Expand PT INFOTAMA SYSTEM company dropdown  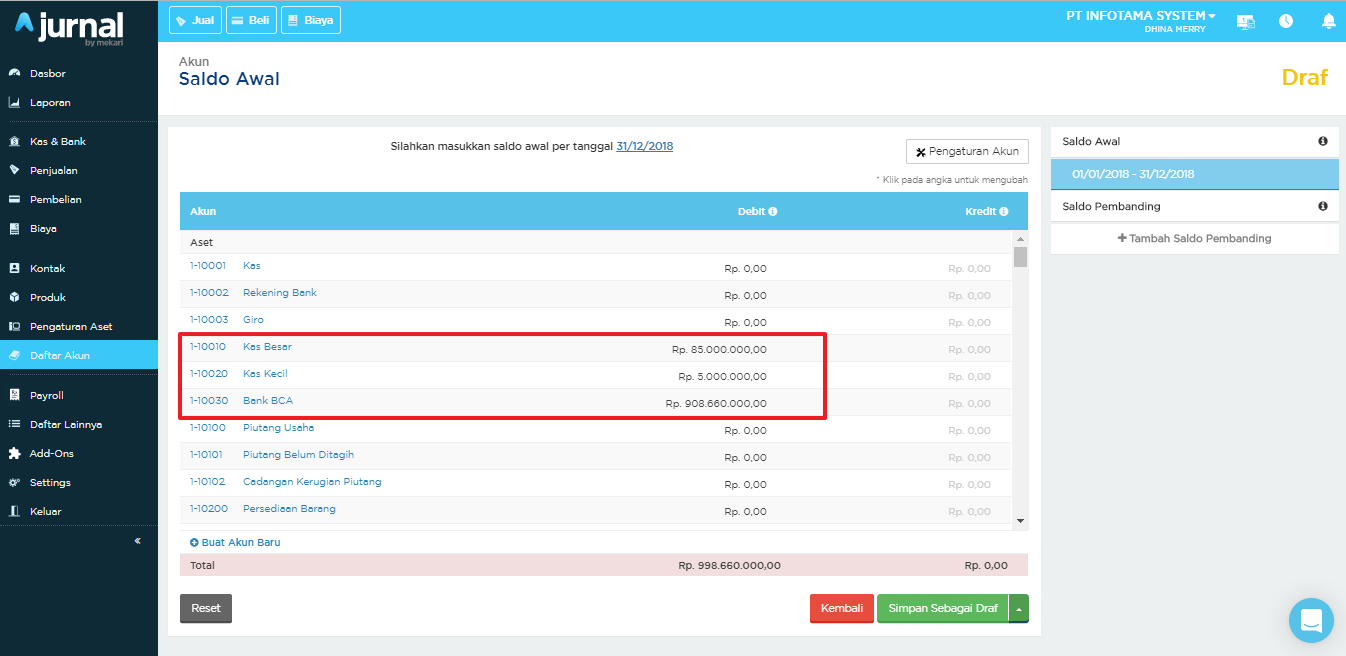(1141, 16)
